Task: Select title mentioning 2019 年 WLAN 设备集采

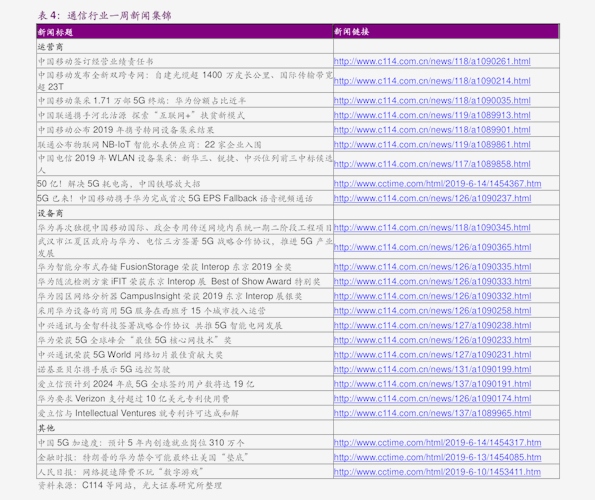Action: (x=185, y=164)
